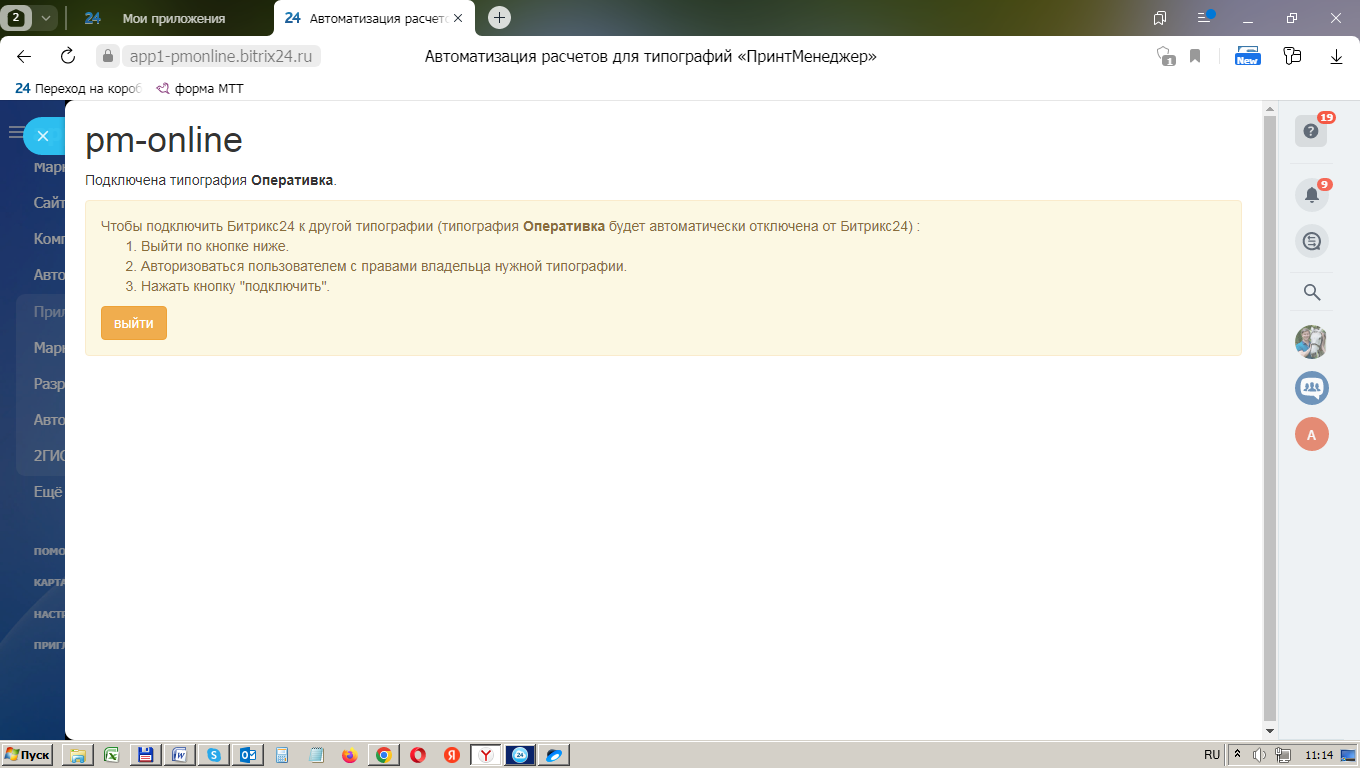Open «Комп» item in left menu
The width and height of the screenshot is (1360, 768).
49,239
